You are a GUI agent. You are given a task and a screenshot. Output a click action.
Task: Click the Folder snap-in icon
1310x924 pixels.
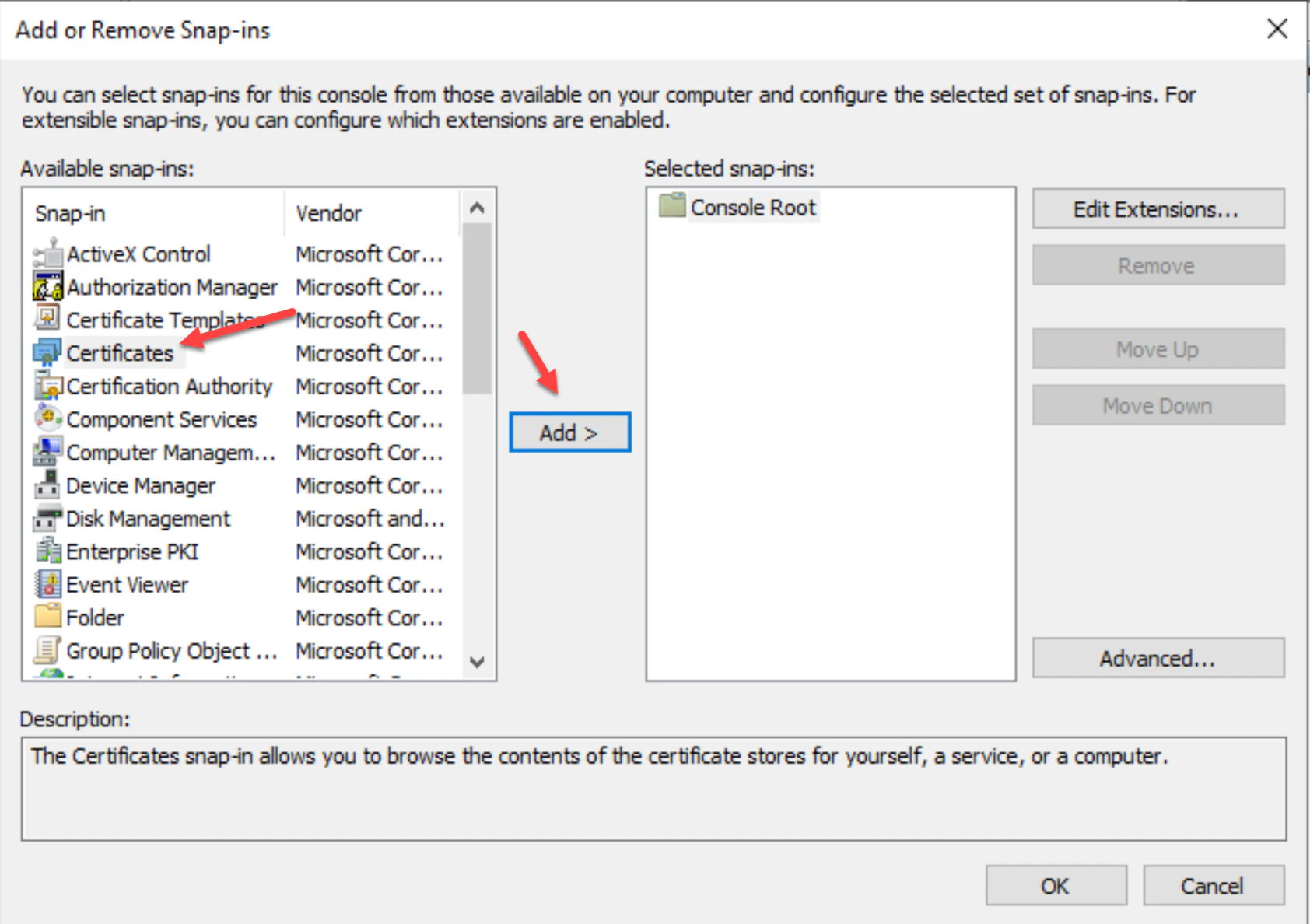47,617
